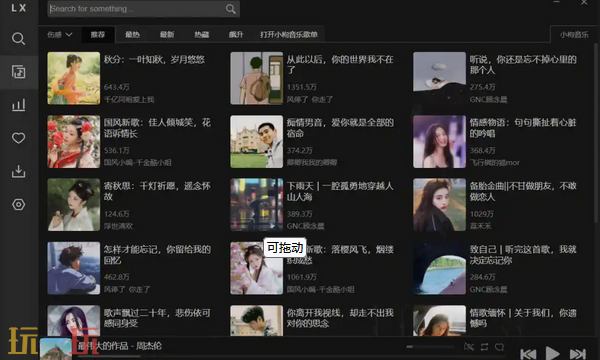Click 打开小狗音乐歌单 button
The image size is (600, 360).
pos(289,34)
